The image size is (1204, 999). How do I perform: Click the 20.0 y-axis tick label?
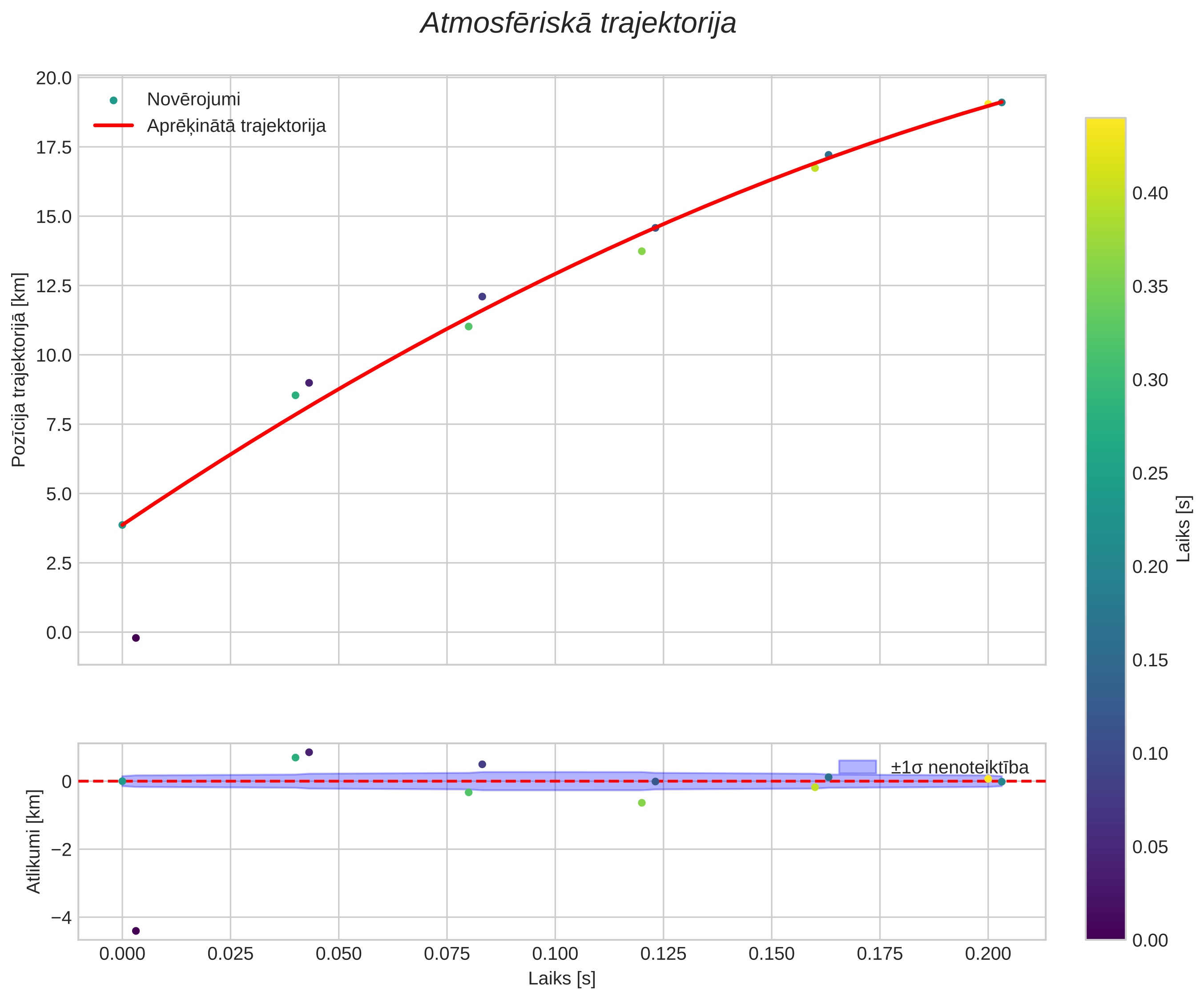54,78
